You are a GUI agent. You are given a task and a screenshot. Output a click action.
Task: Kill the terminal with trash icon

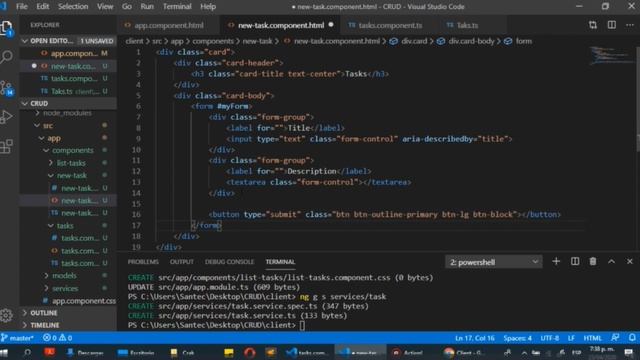click(593, 262)
